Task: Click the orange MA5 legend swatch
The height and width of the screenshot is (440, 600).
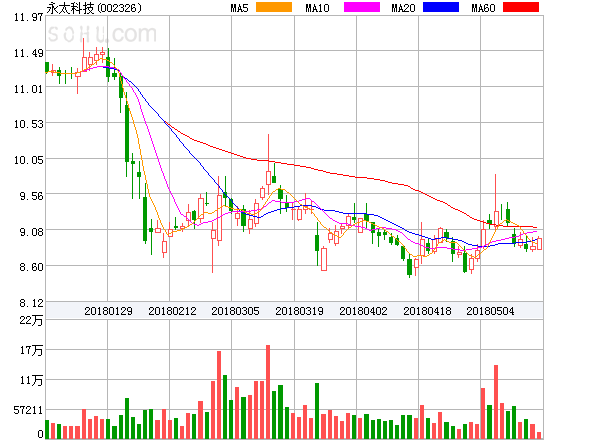Action: point(274,7)
